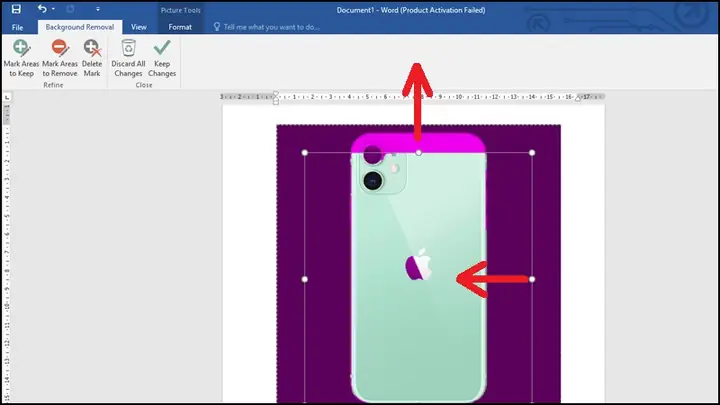Discard All Changes to the picture
Viewport: 720px width, 405px height.
click(x=128, y=58)
